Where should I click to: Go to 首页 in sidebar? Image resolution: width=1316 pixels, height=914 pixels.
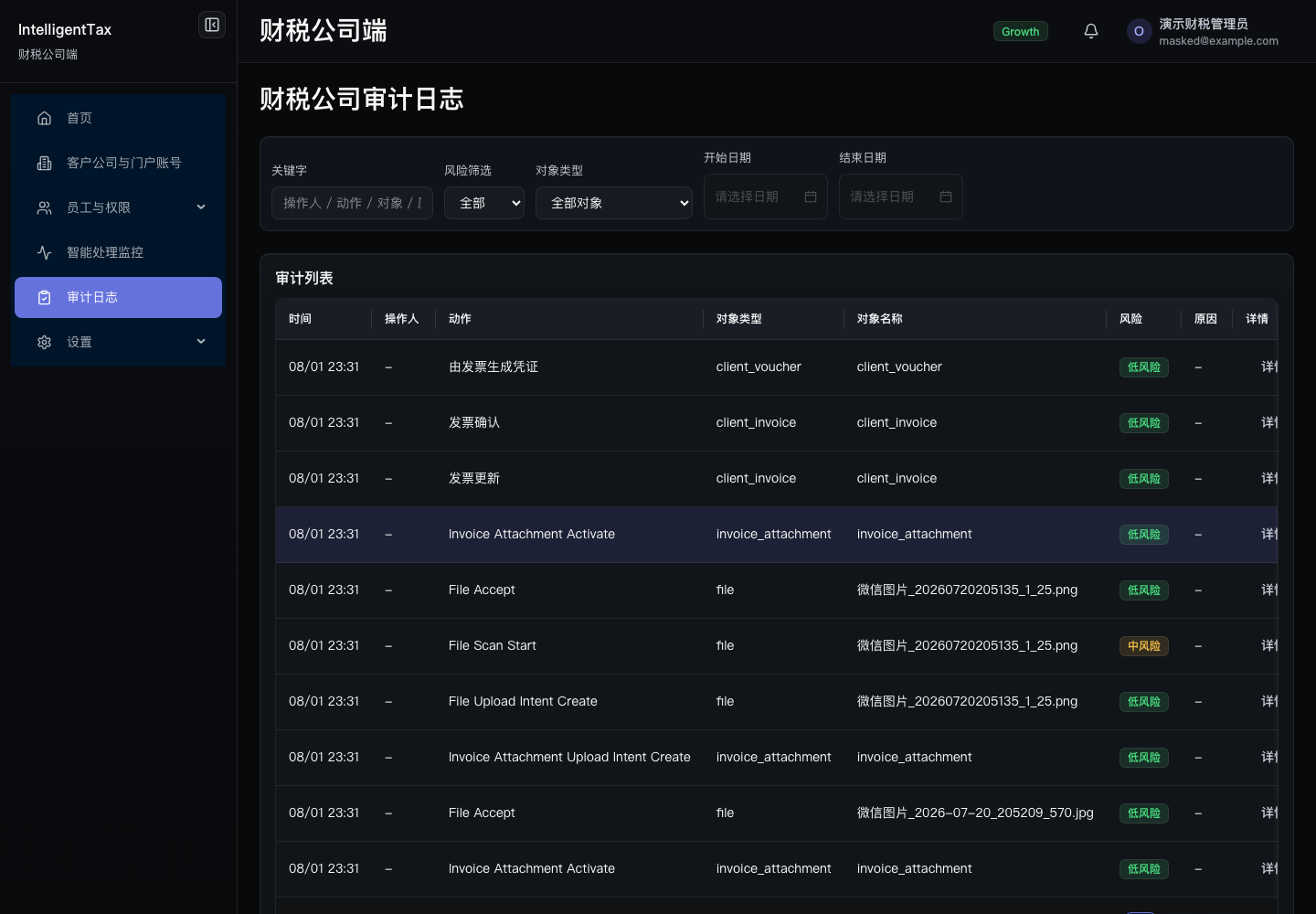[118, 118]
